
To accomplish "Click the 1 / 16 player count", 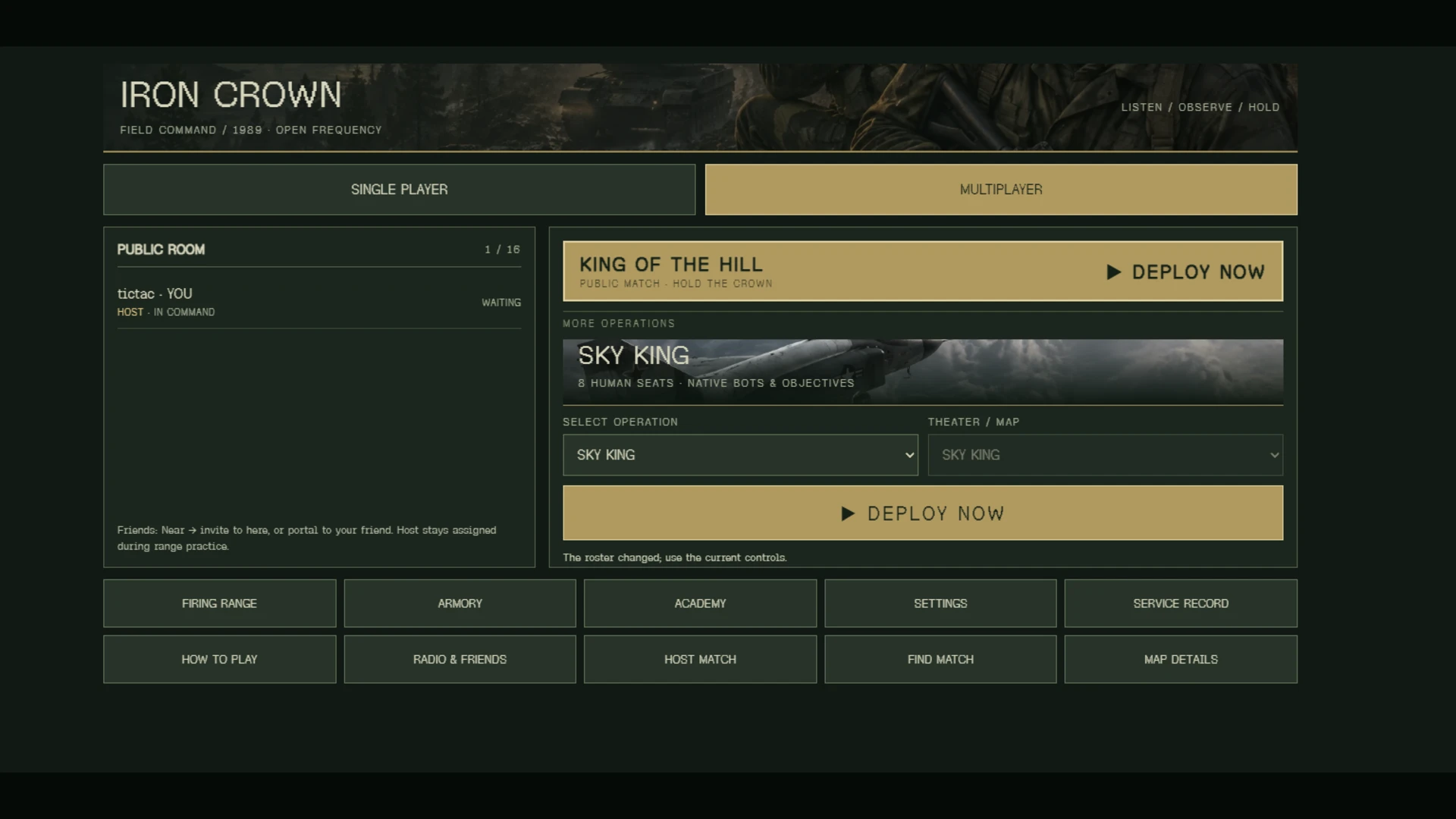I will coord(502,249).
